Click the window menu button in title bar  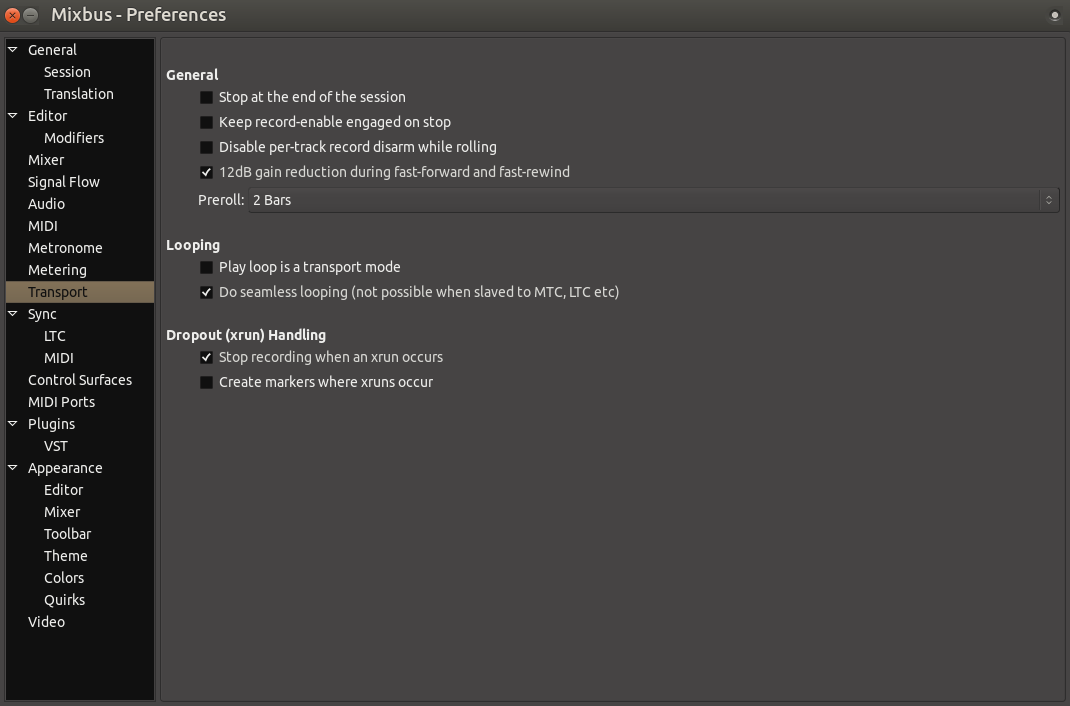tap(1054, 15)
